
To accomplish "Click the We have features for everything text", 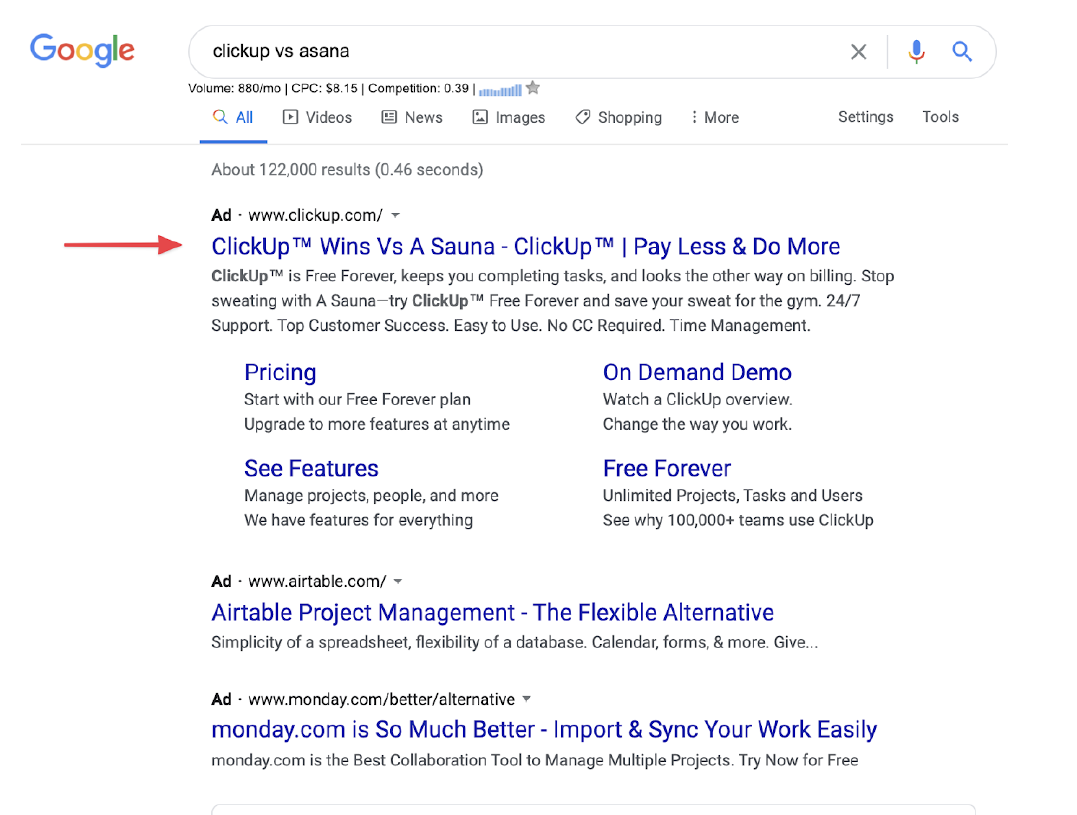I will 359,520.
